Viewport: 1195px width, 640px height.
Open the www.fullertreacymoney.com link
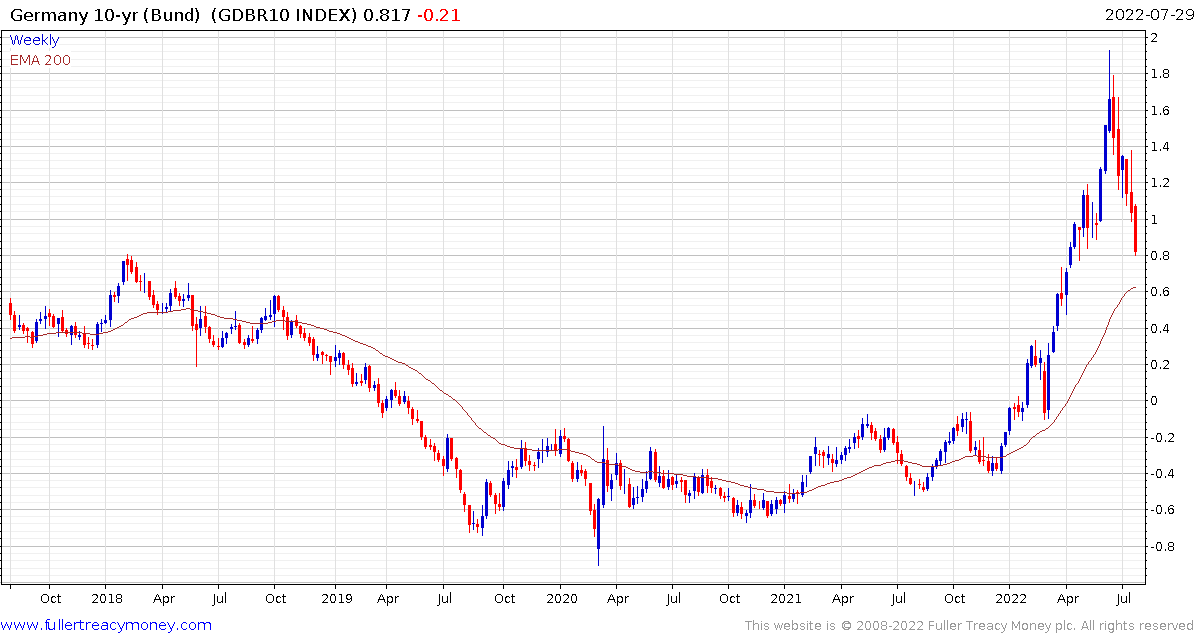click(x=106, y=626)
